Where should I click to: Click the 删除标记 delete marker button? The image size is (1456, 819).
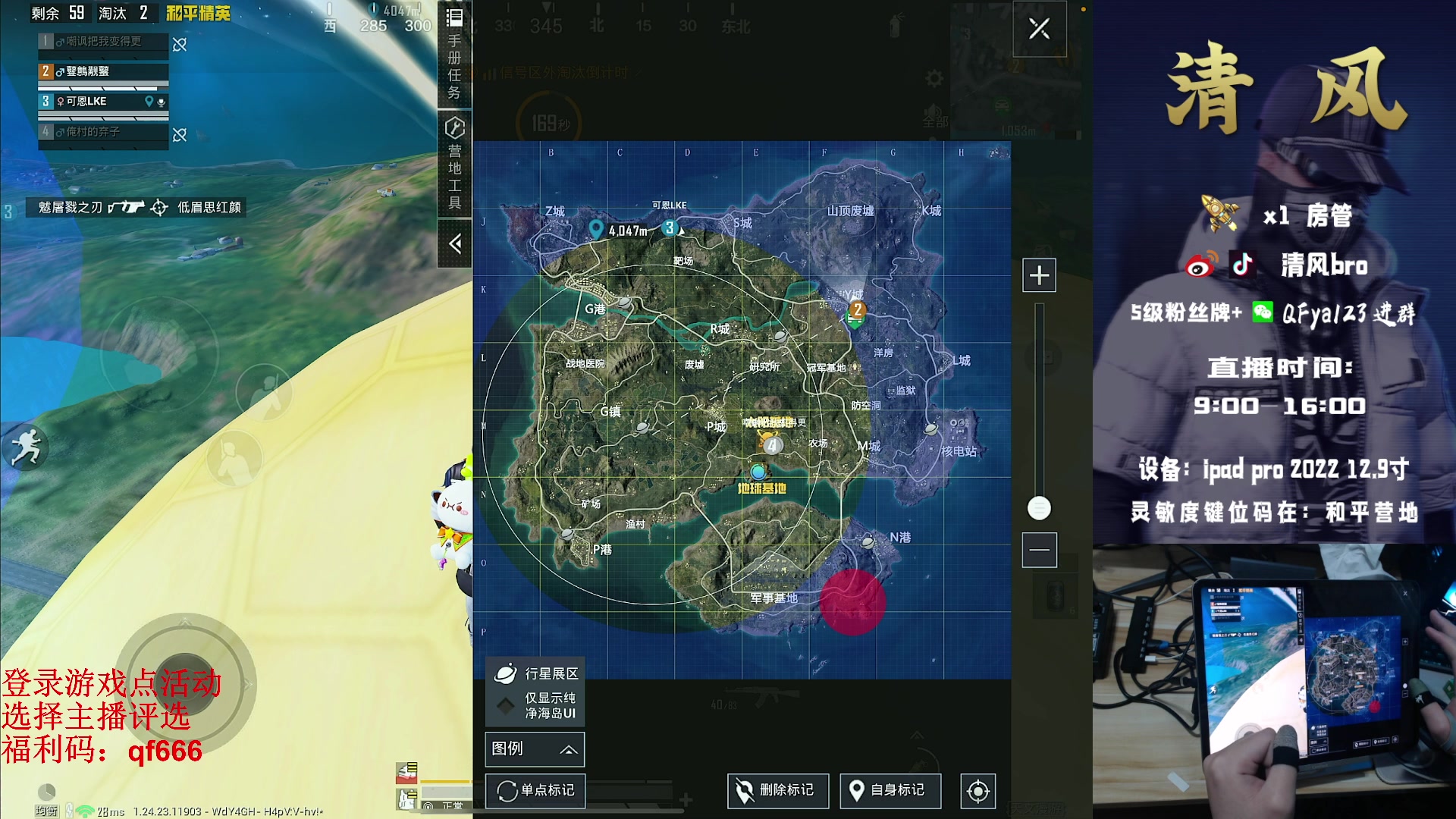[x=777, y=791]
